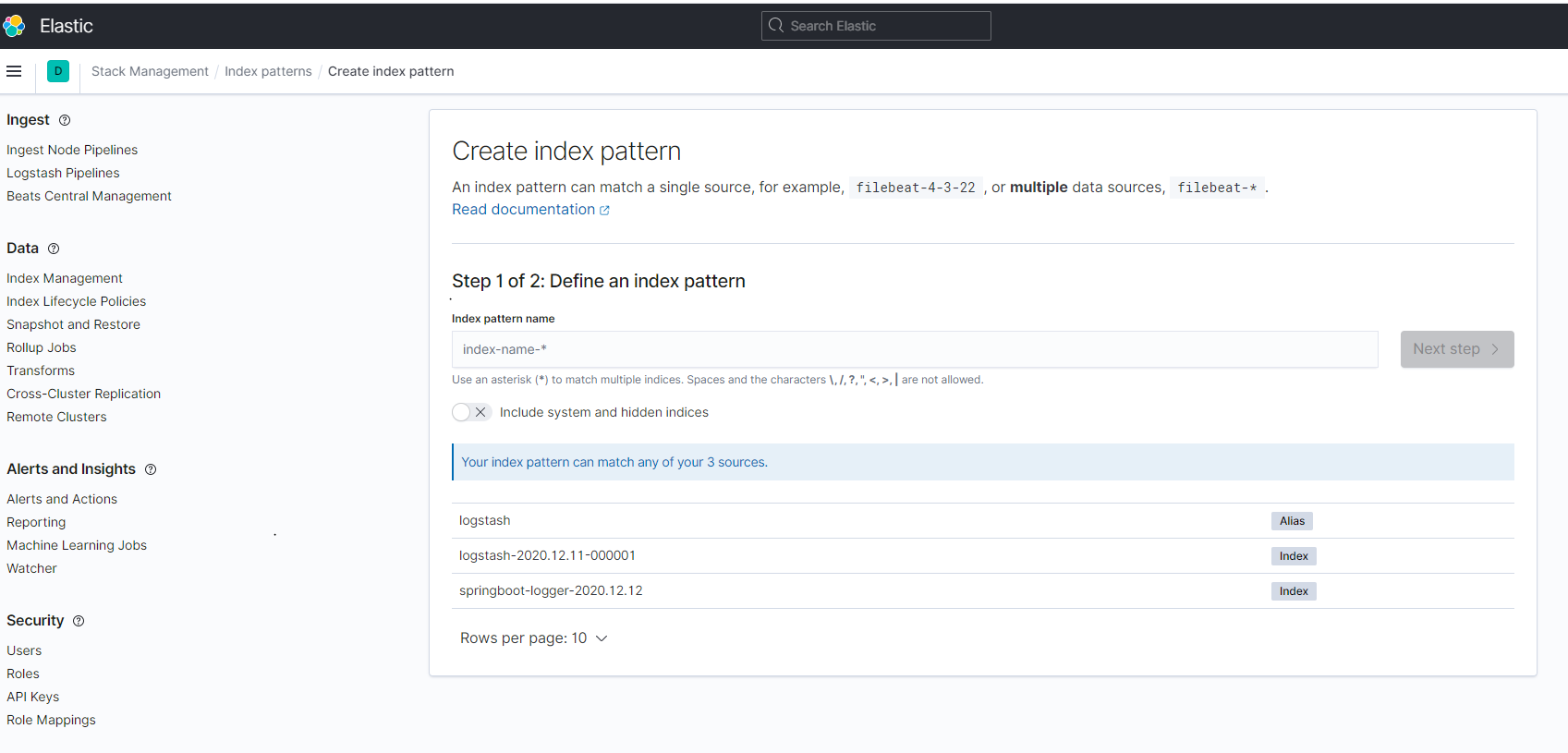Select springboot-logger-2020.12.12 index row

point(983,591)
